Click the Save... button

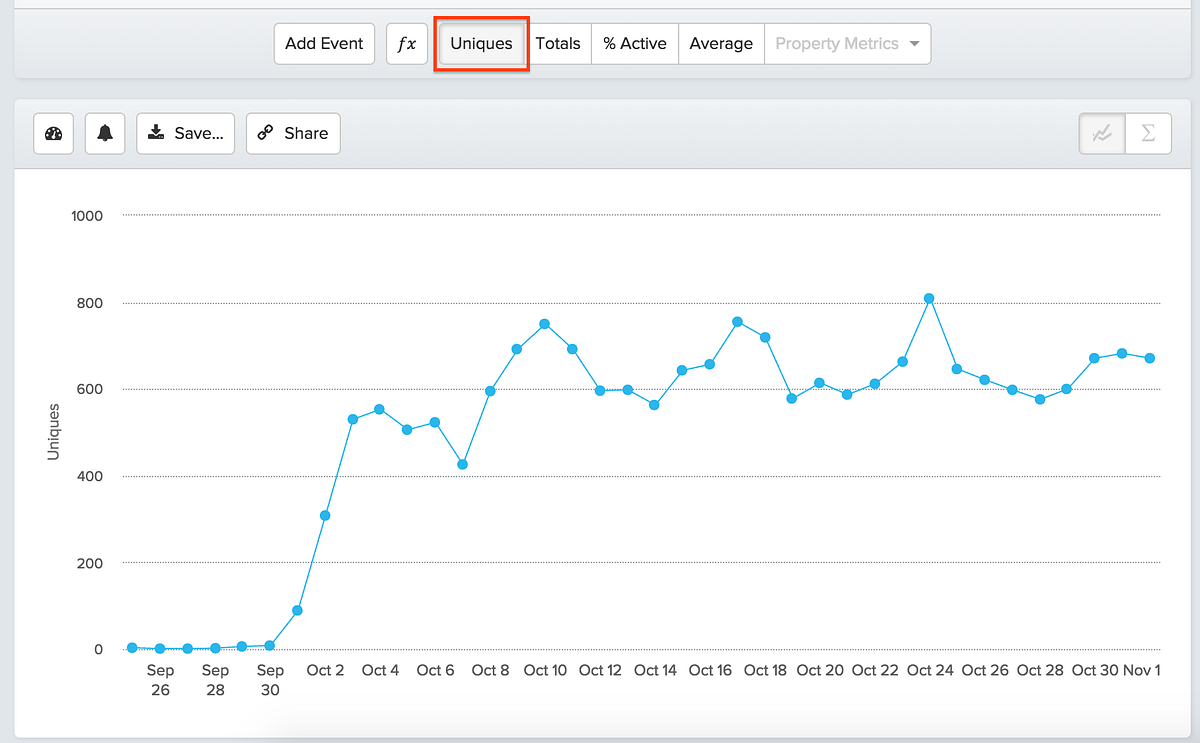coord(185,133)
